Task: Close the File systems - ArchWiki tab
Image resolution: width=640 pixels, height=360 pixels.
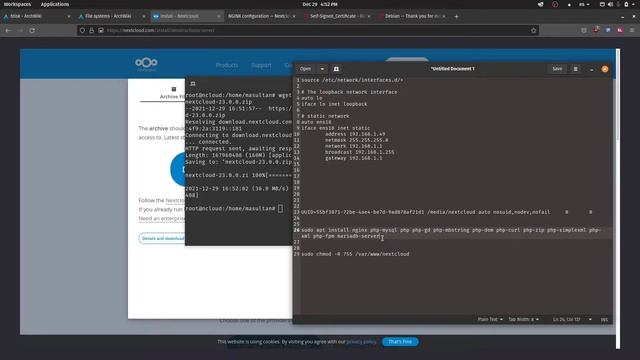Action: (x=144, y=16)
